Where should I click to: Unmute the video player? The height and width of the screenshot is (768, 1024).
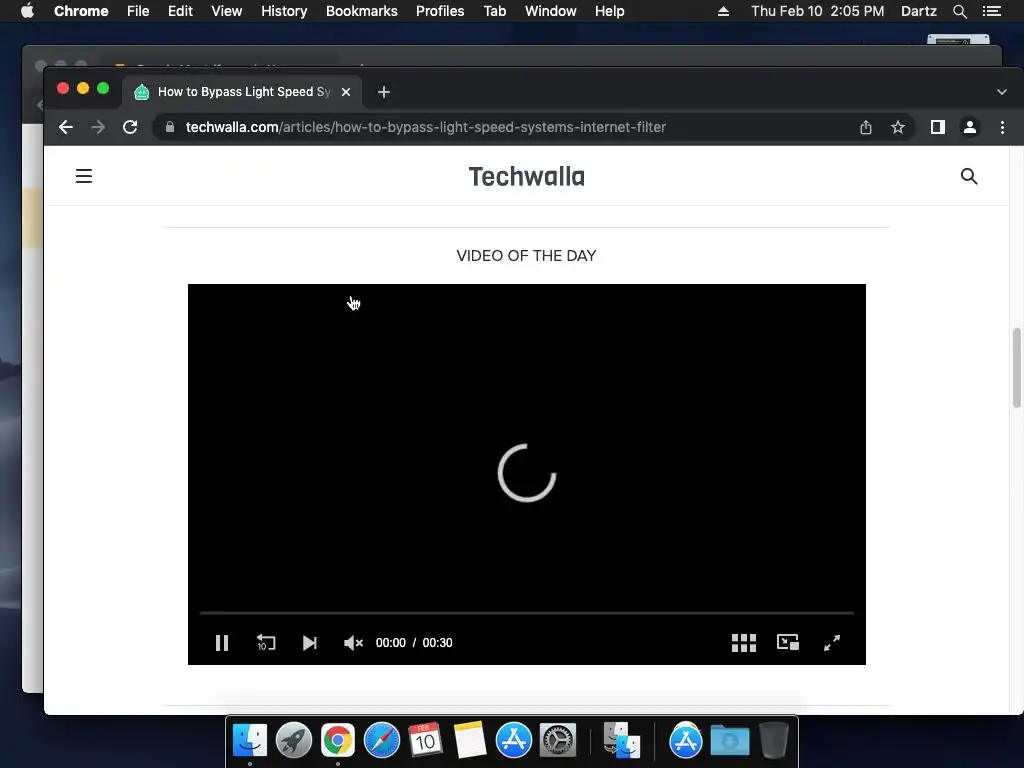point(353,643)
